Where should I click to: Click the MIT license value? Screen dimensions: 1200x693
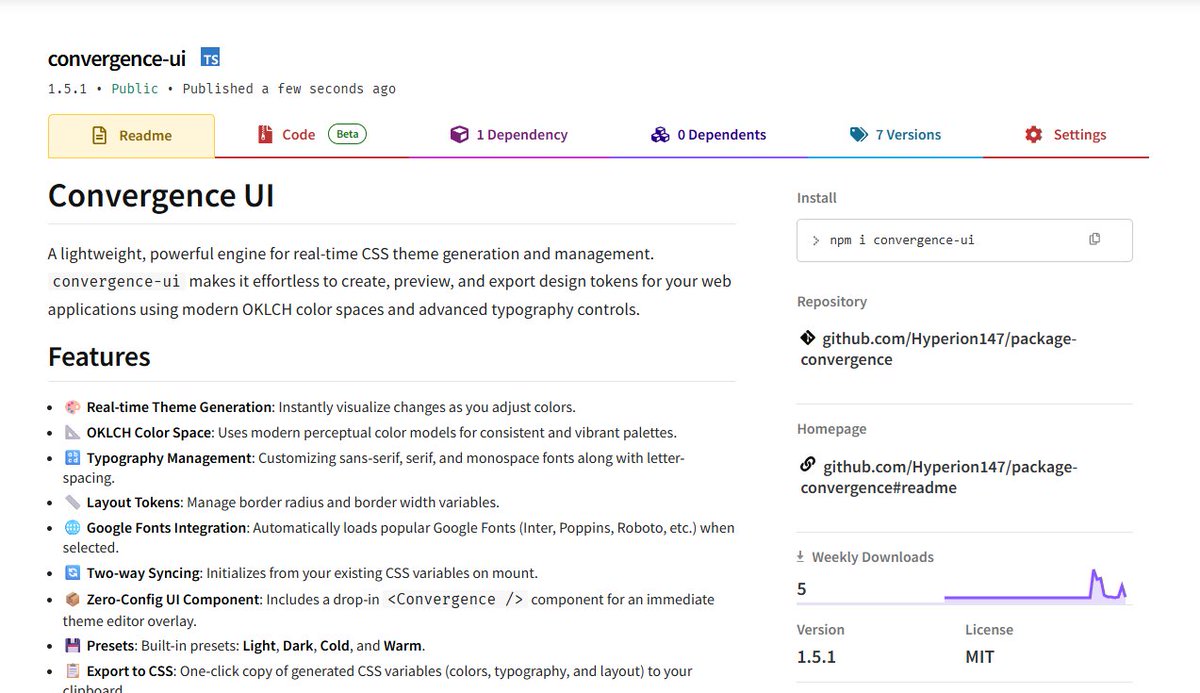(981, 657)
